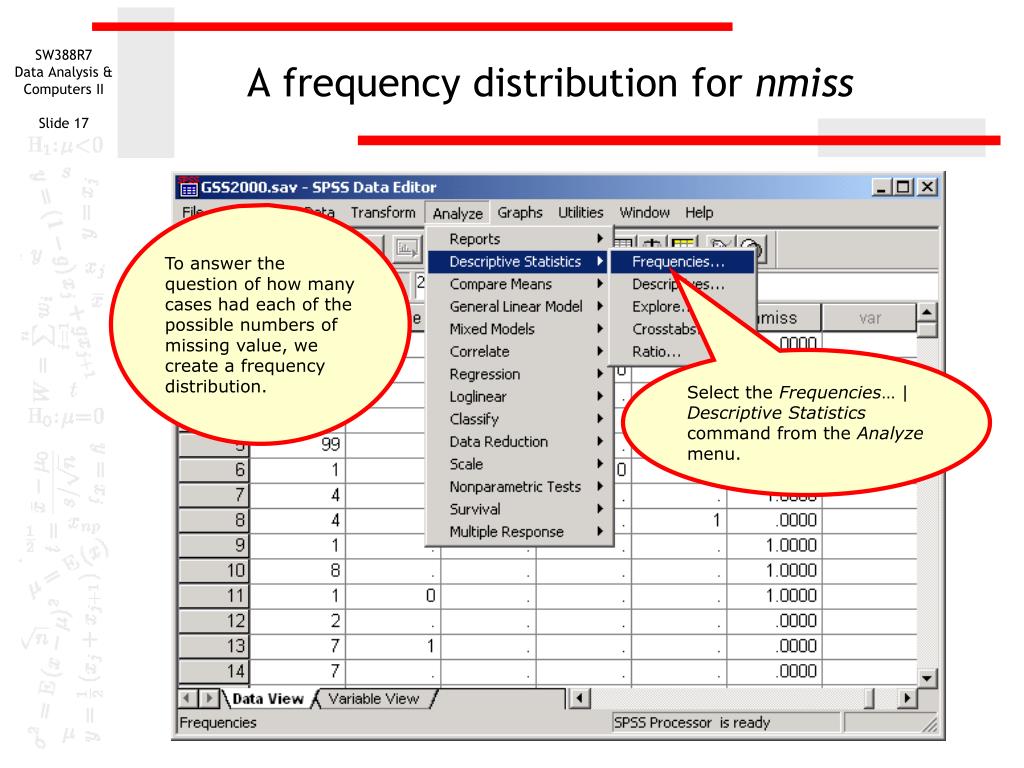Select row header 9
Image resolution: width=1024 pixels, height=768 pixels.
coord(214,545)
